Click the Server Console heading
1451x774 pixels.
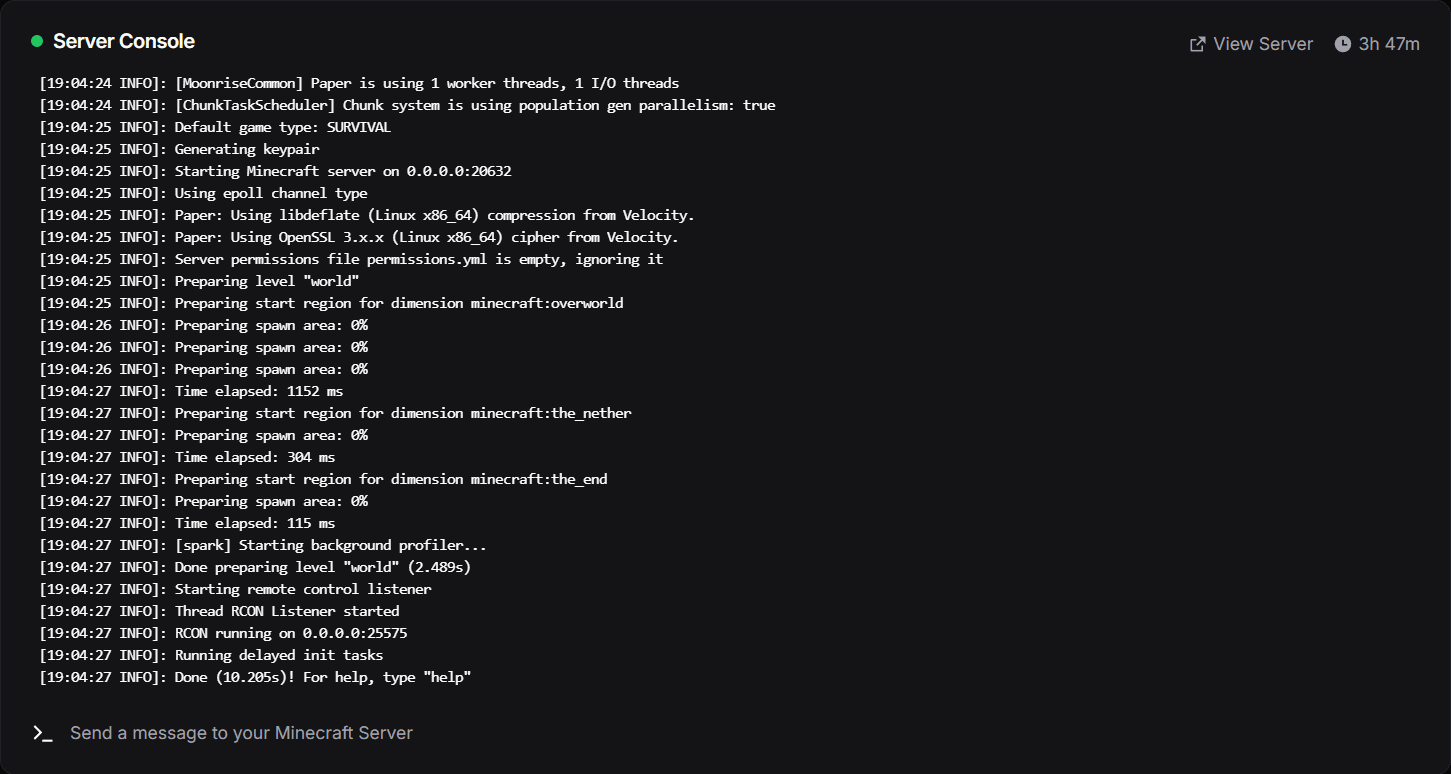pos(124,41)
